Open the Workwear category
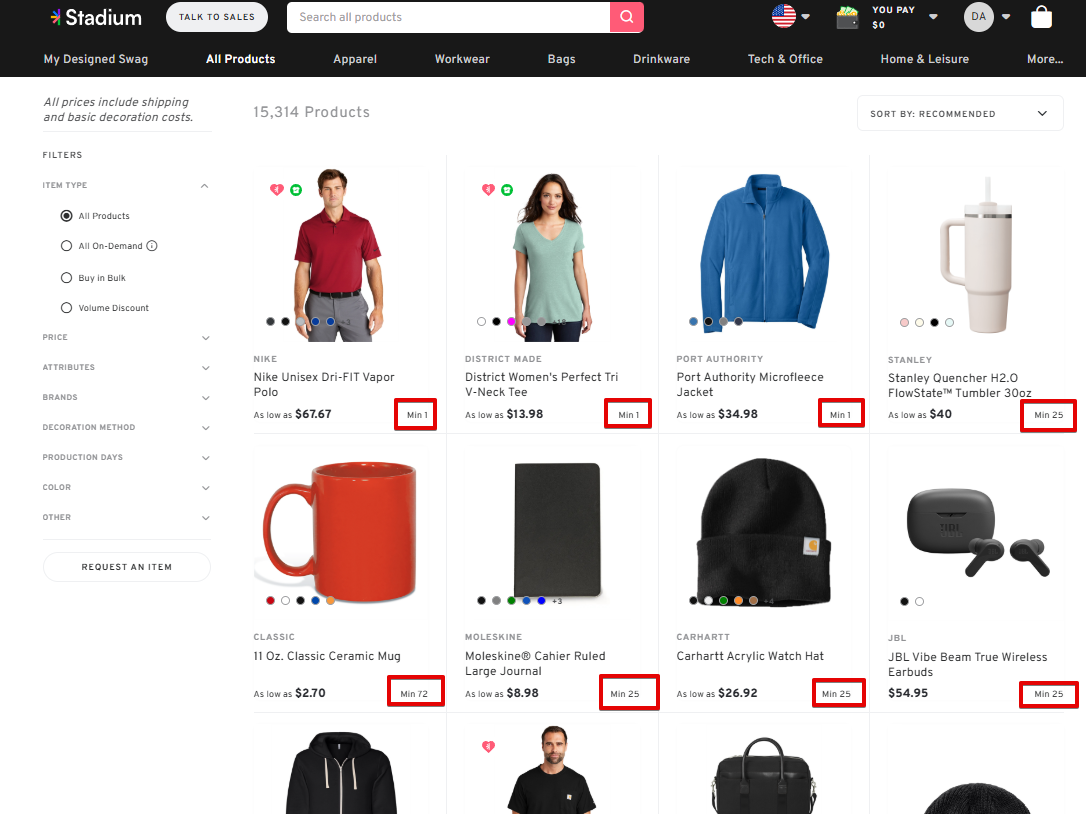The height and width of the screenshot is (814, 1086). pos(462,59)
